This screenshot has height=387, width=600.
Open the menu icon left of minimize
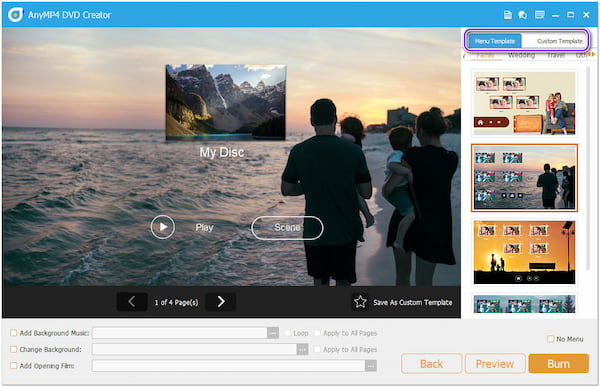pos(540,15)
